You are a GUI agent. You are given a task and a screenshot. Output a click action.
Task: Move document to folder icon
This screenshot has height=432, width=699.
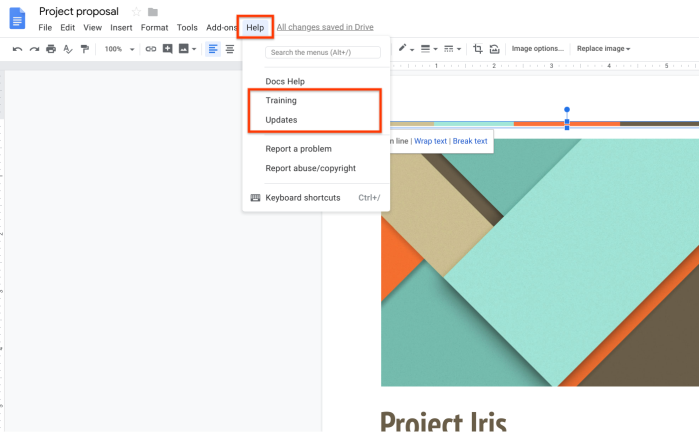coord(153,12)
